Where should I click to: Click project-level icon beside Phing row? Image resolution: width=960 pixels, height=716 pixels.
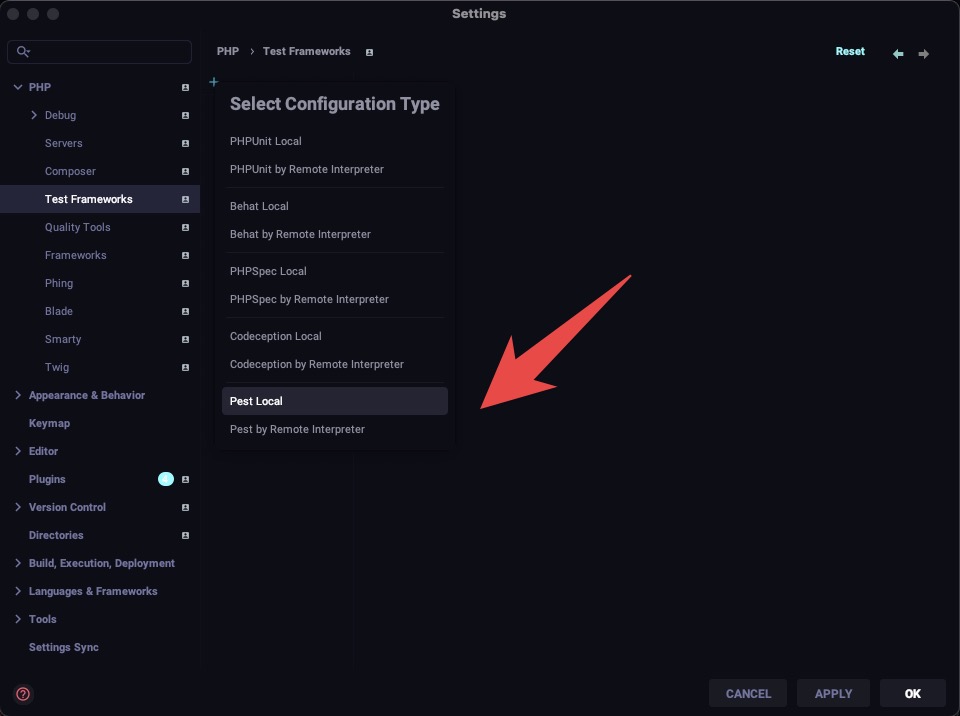[185, 284]
